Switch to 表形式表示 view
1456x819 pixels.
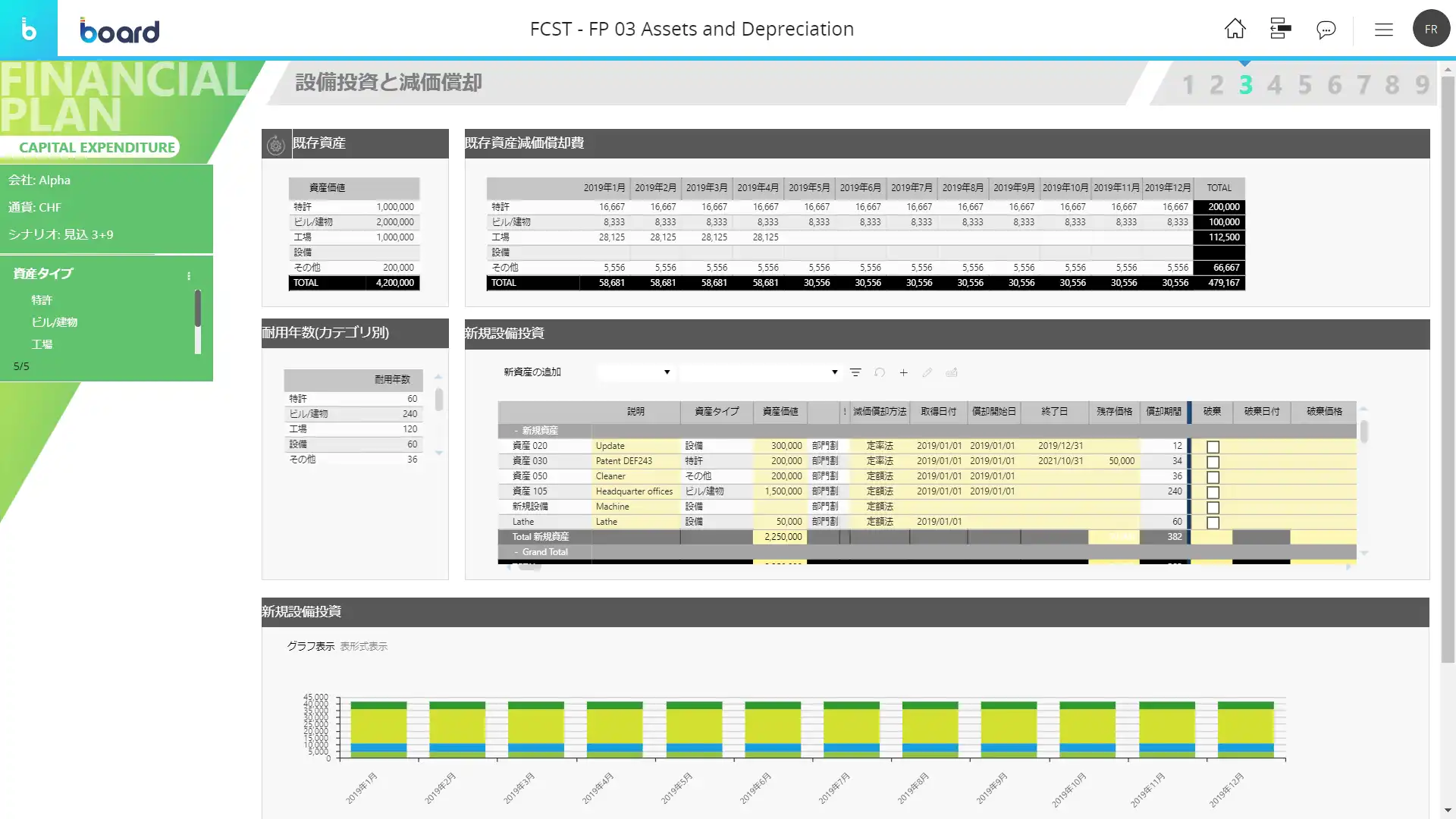click(x=363, y=646)
